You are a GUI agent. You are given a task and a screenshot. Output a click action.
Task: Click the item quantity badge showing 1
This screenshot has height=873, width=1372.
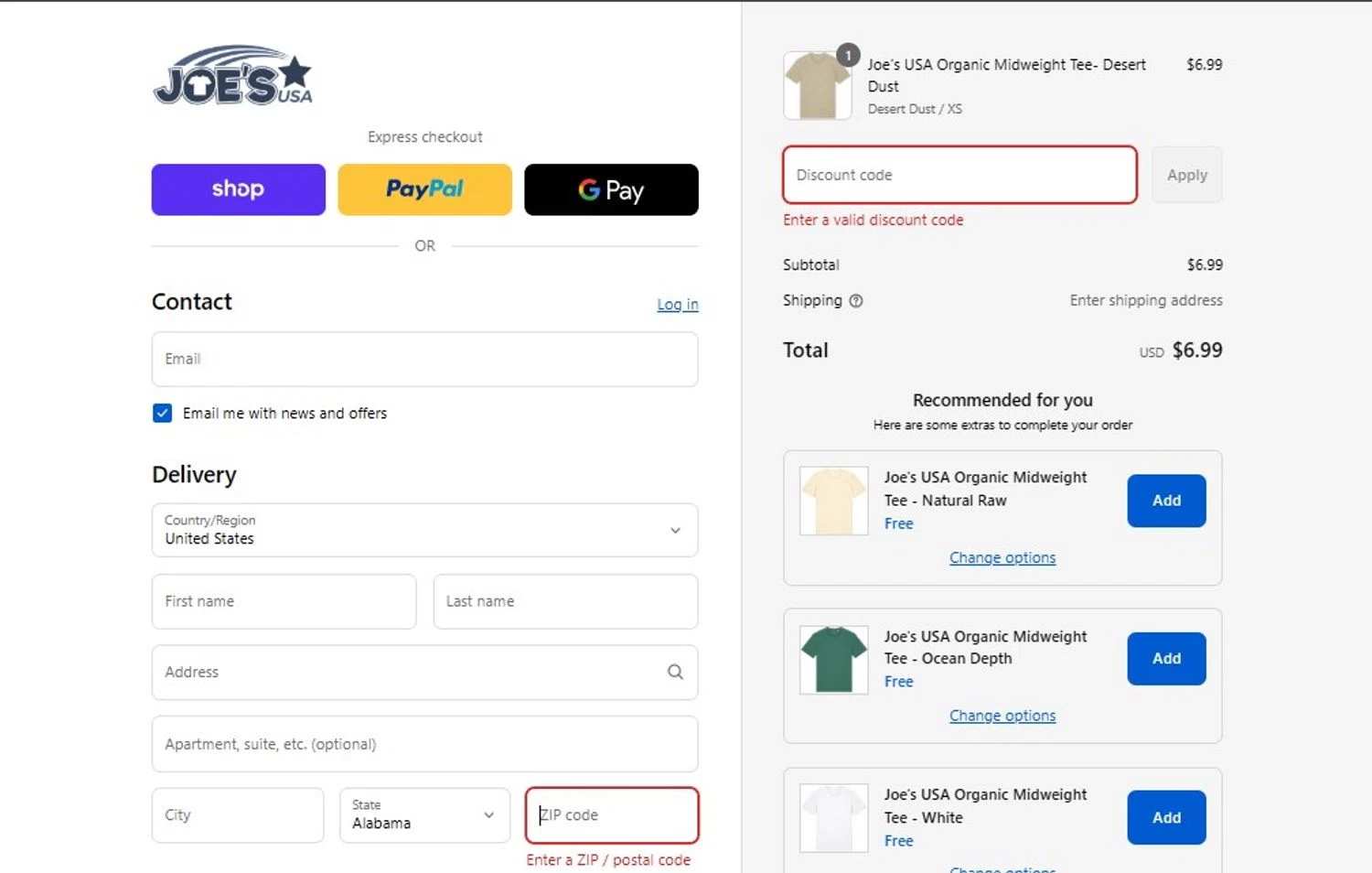tap(848, 56)
